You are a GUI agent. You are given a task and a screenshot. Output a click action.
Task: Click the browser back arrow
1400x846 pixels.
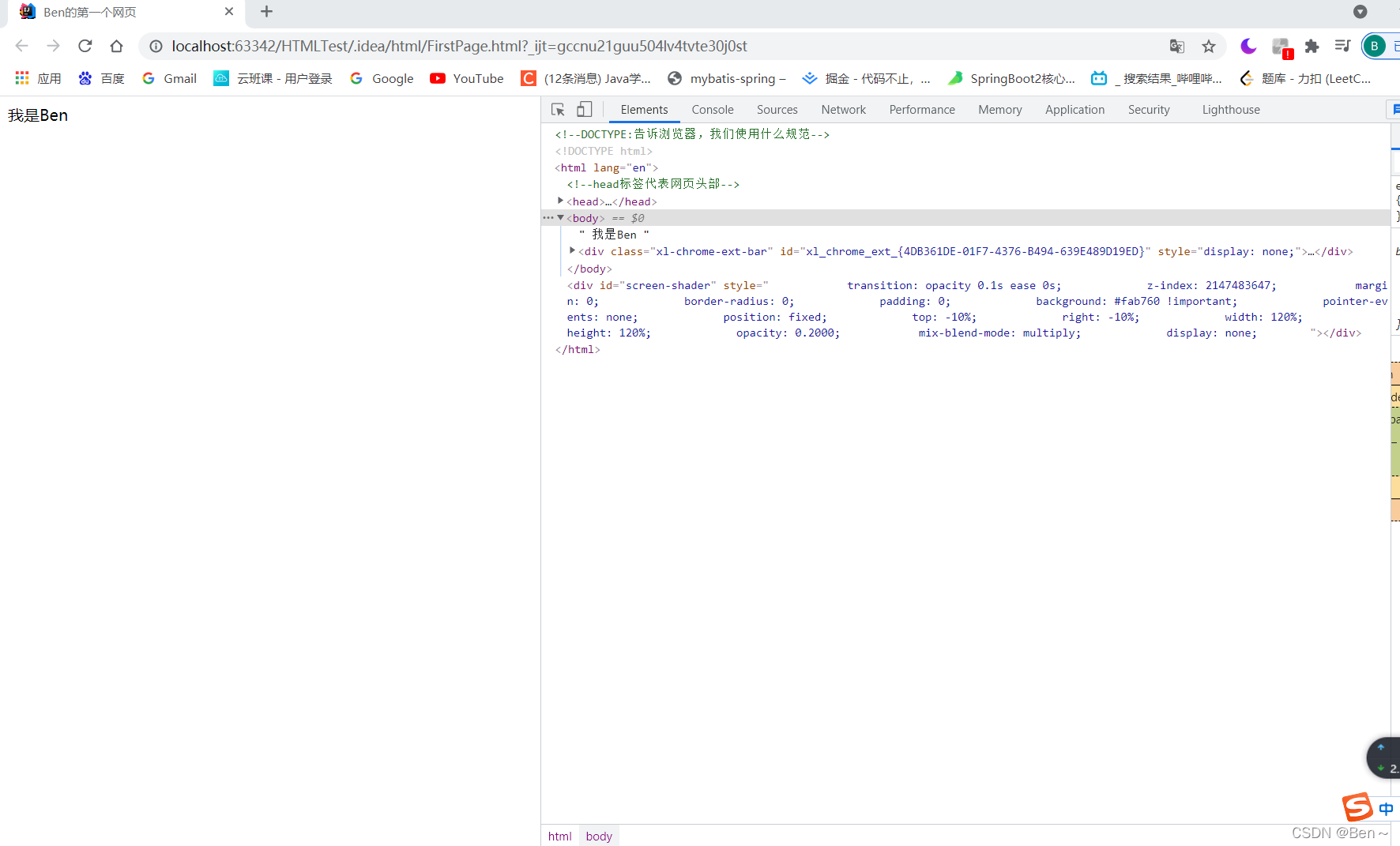point(21,46)
